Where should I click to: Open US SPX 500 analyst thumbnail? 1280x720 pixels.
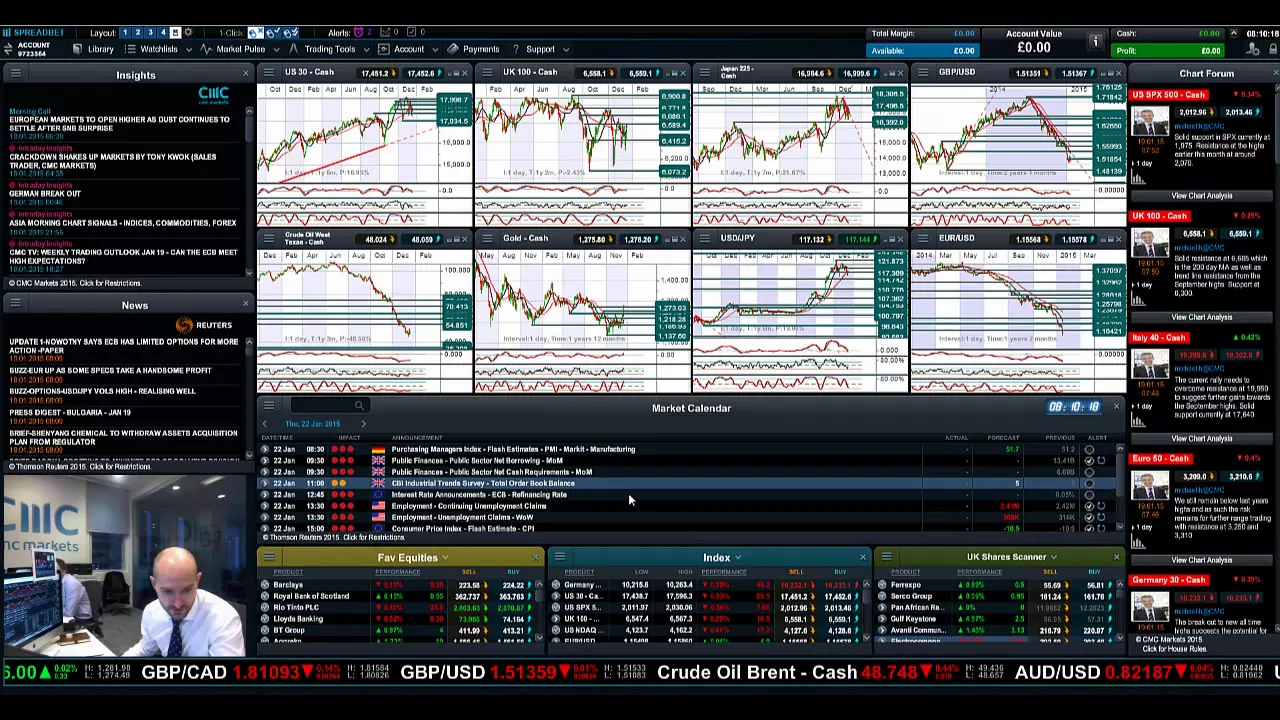(x=1150, y=123)
